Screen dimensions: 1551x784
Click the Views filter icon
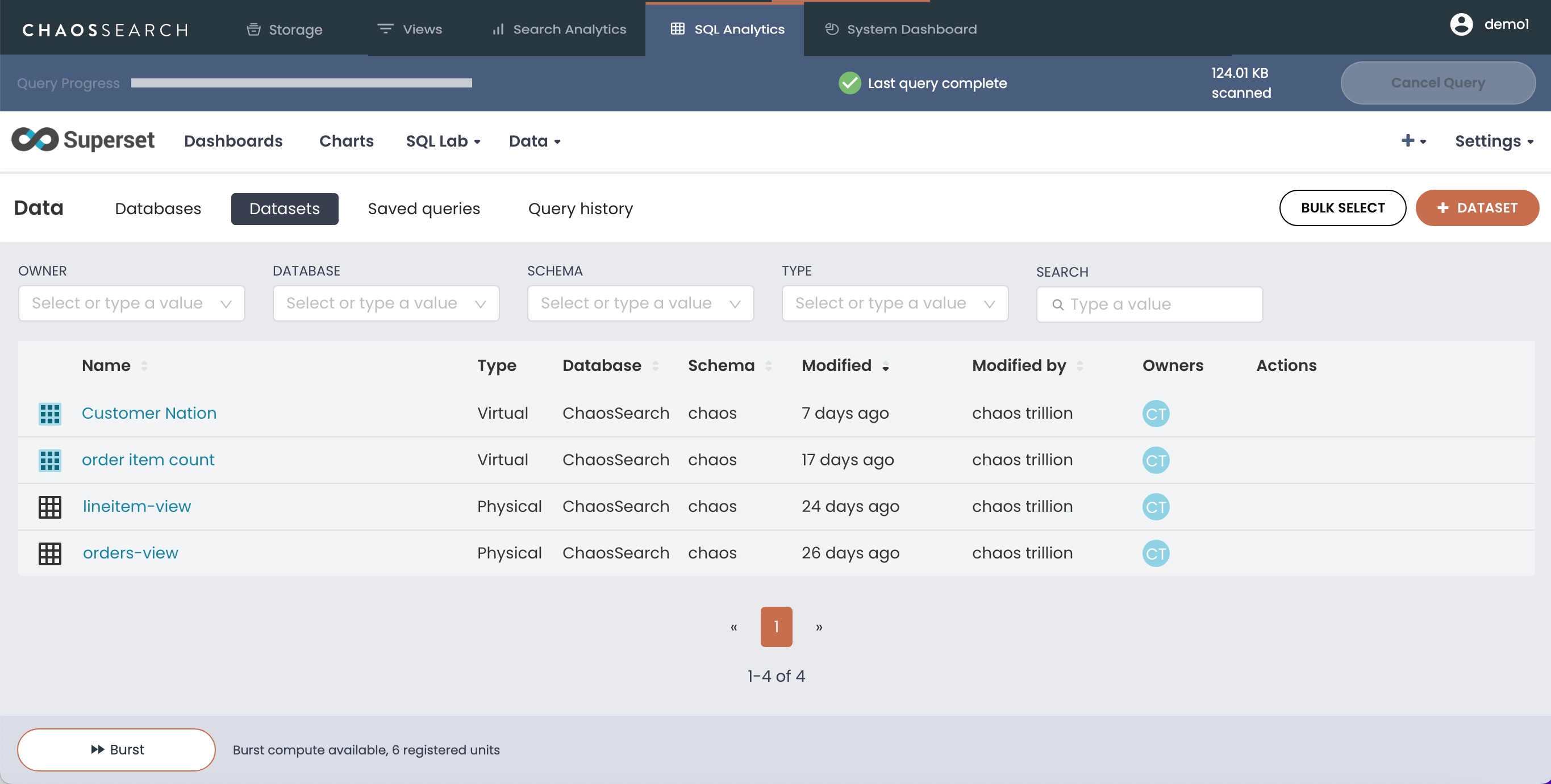[x=385, y=28]
